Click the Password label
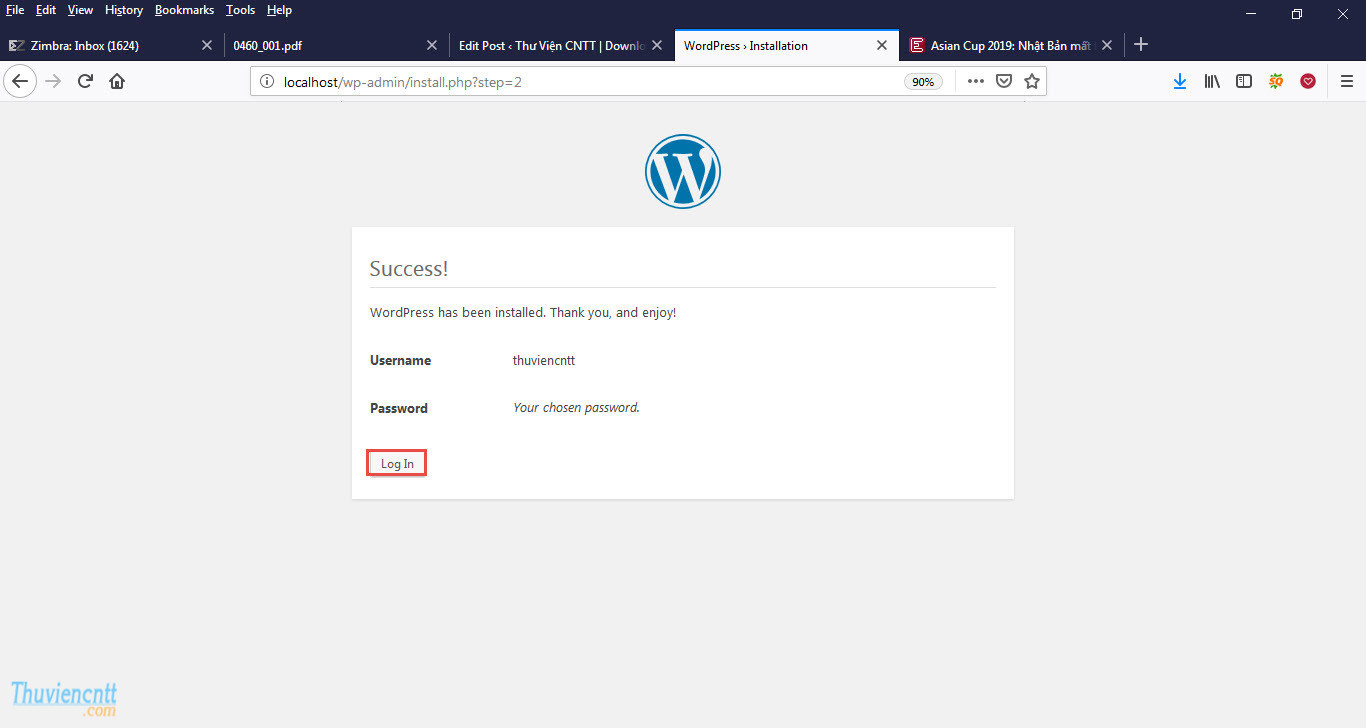The width and height of the screenshot is (1366, 728). pos(399,408)
